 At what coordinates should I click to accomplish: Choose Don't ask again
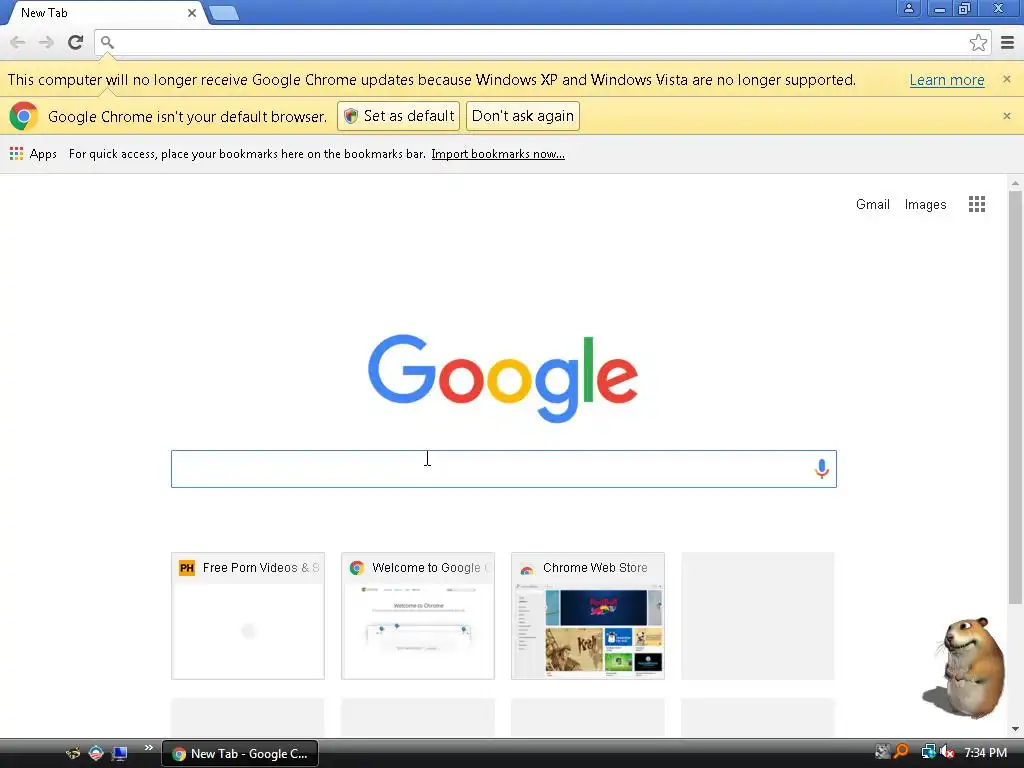522,116
